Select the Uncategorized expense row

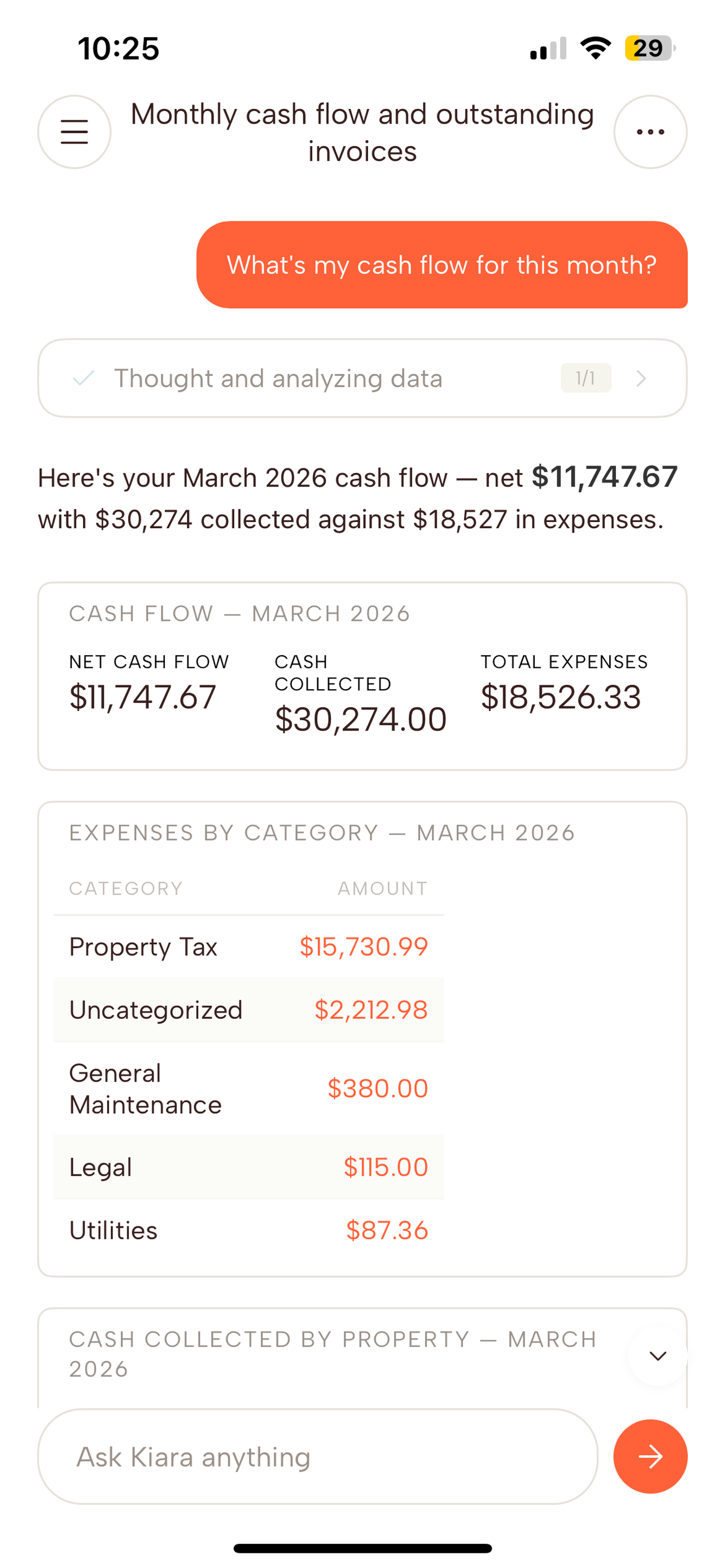tap(248, 1010)
